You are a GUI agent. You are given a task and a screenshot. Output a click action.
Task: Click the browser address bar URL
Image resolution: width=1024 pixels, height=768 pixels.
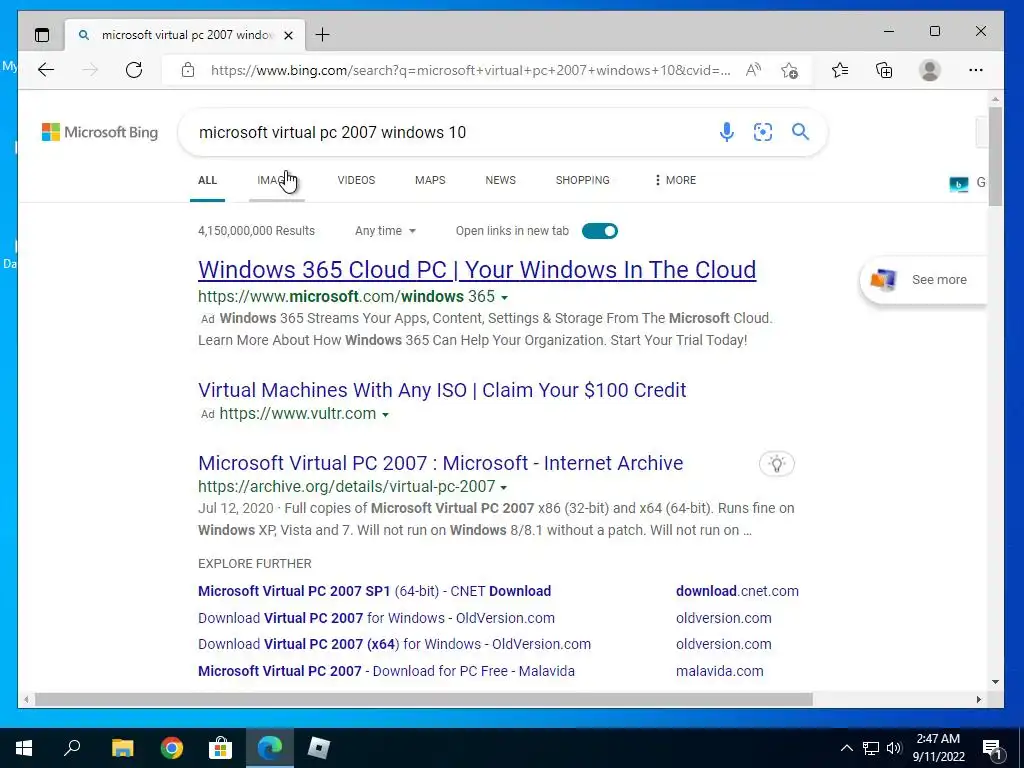pyautogui.click(x=470, y=70)
